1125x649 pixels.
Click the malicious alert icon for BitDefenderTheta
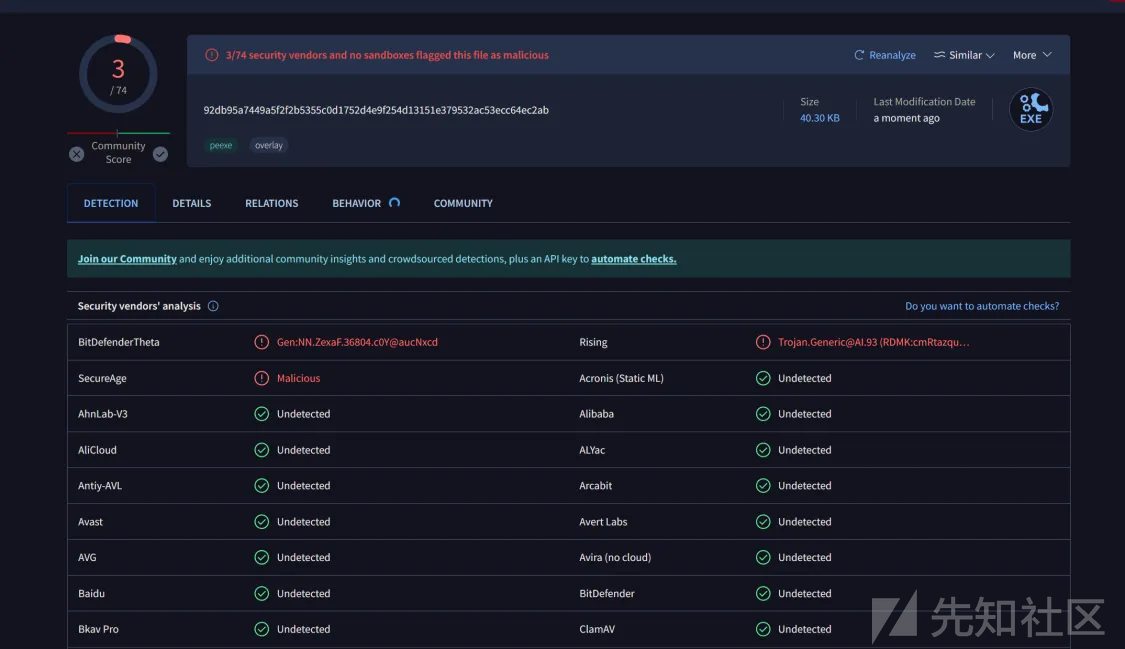point(261,342)
